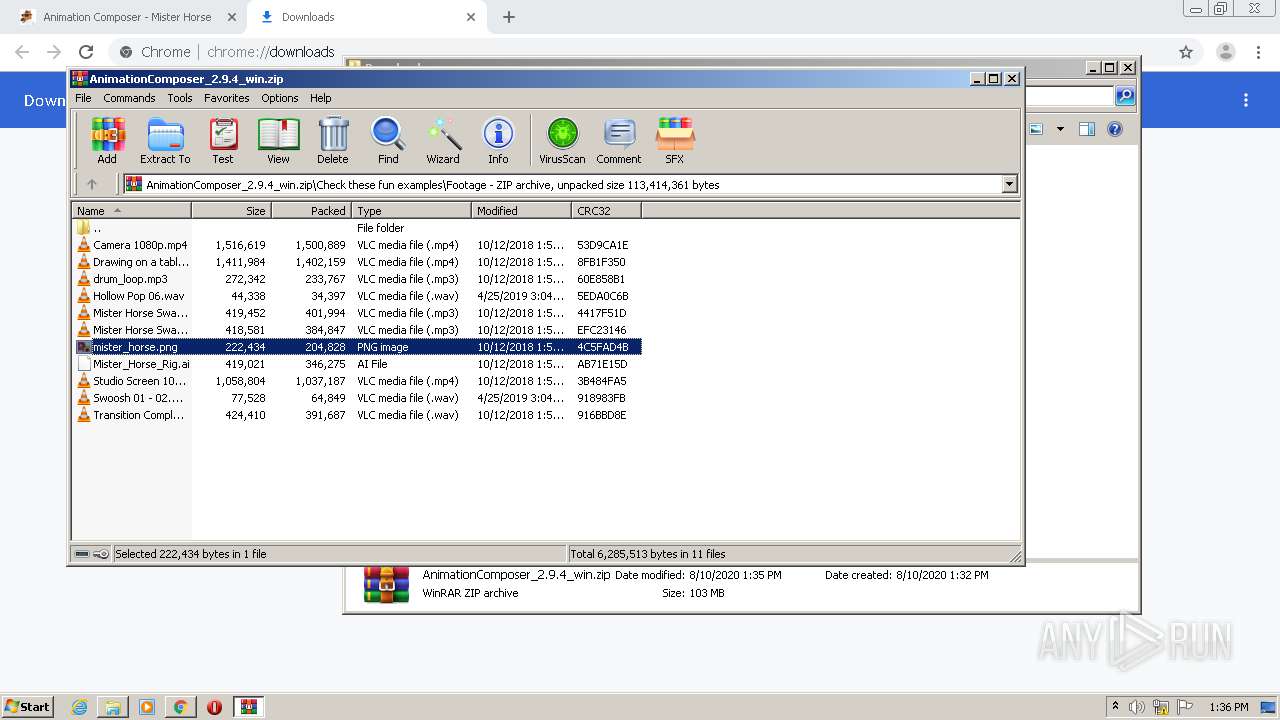Image resolution: width=1280 pixels, height=720 pixels.
Task: Click the Add toolbar icon in WinRAR
Action: pos(107,140)
